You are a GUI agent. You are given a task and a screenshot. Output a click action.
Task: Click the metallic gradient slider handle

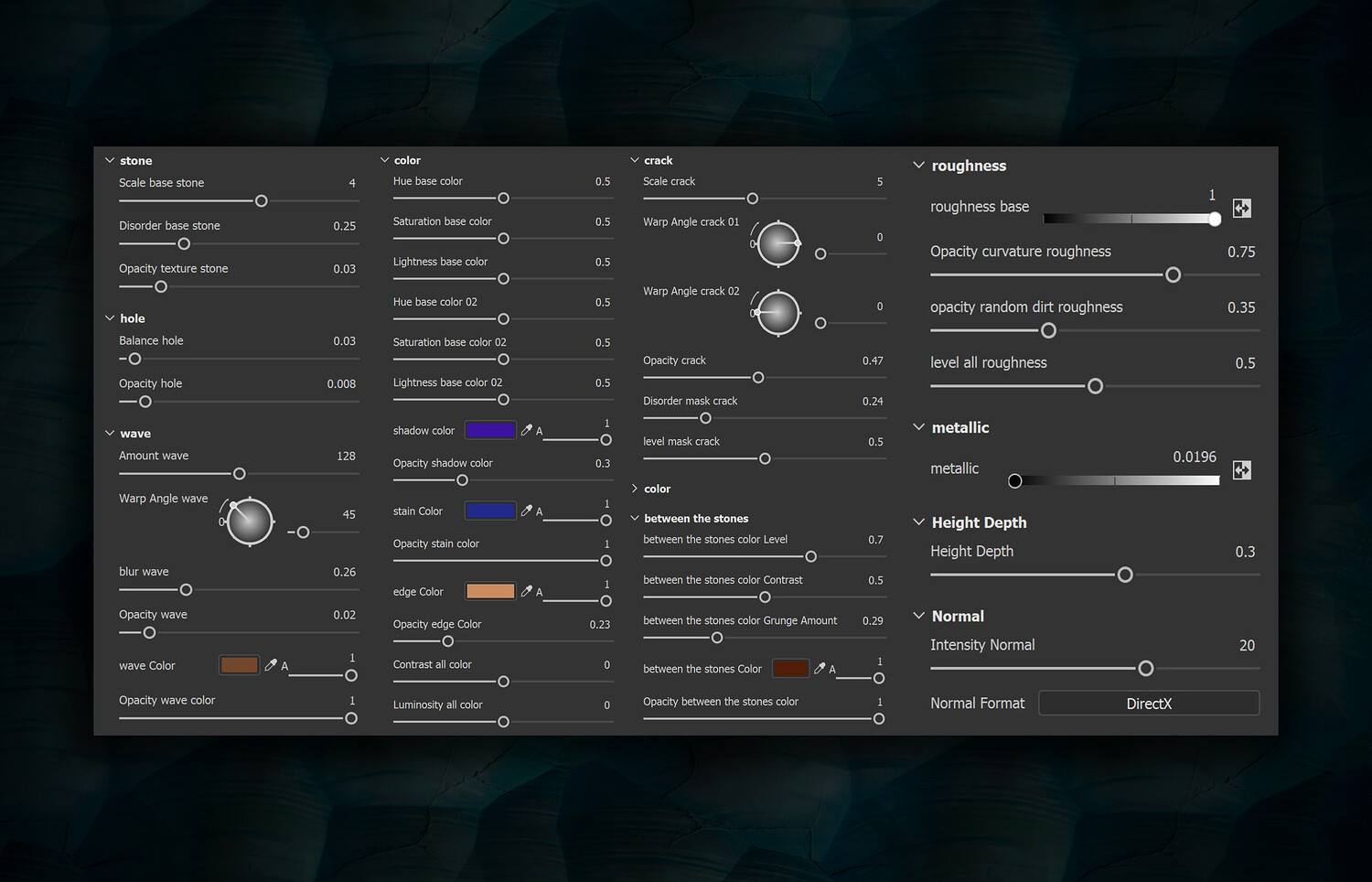[x=1014, y=481]
